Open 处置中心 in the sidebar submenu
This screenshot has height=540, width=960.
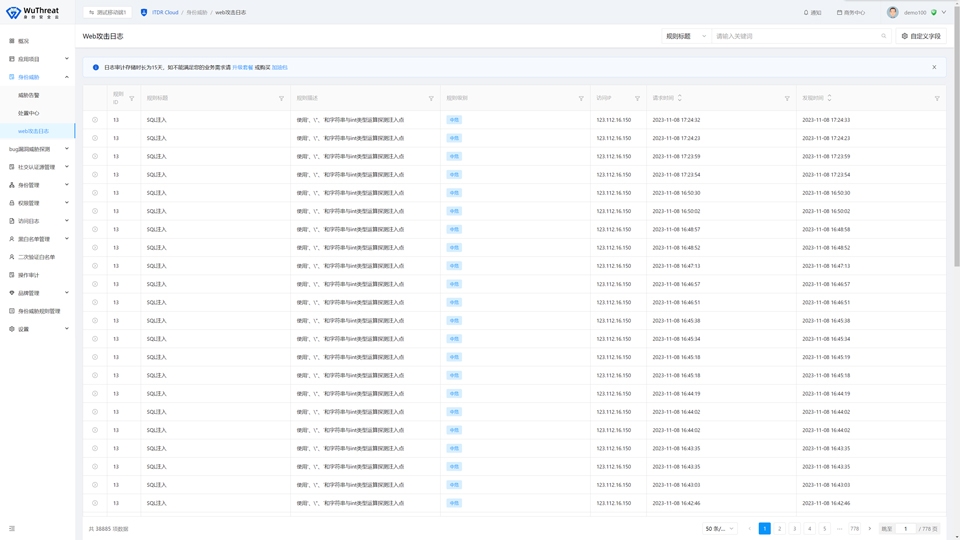29,113
